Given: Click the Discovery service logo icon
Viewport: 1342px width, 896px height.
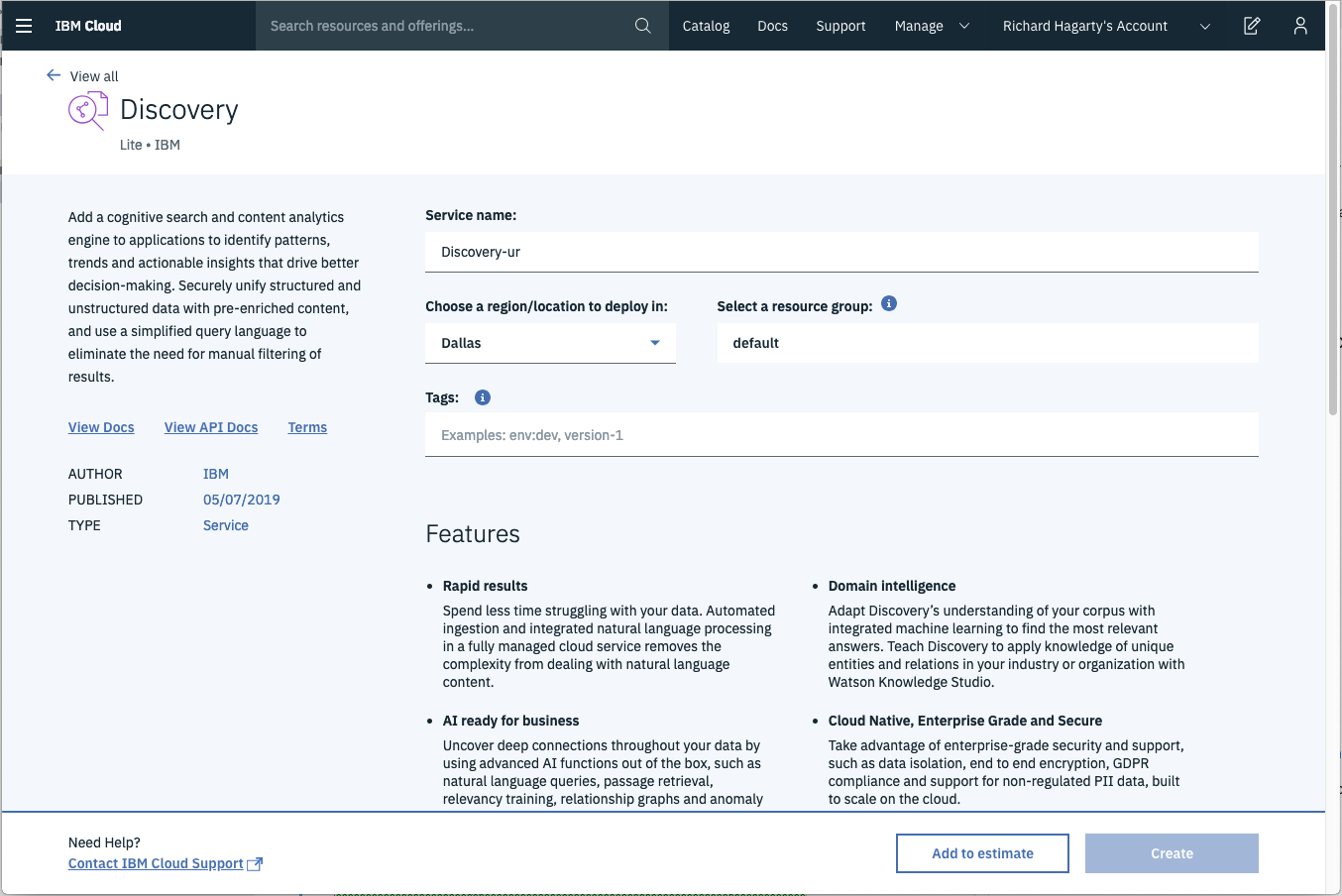Looking at the screenshot, I should pos(88,110).
